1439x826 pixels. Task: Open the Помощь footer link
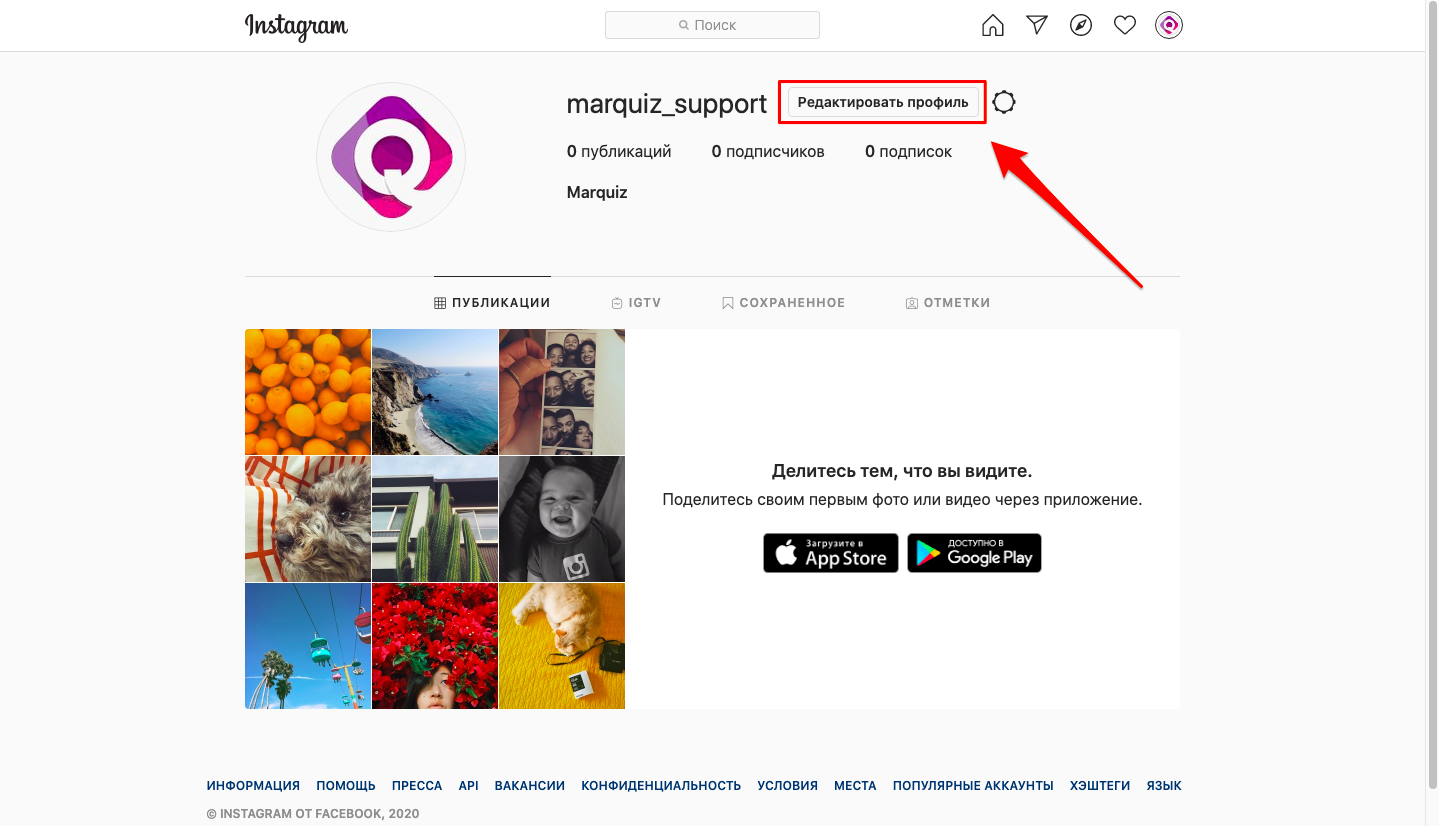coord(346,786)
